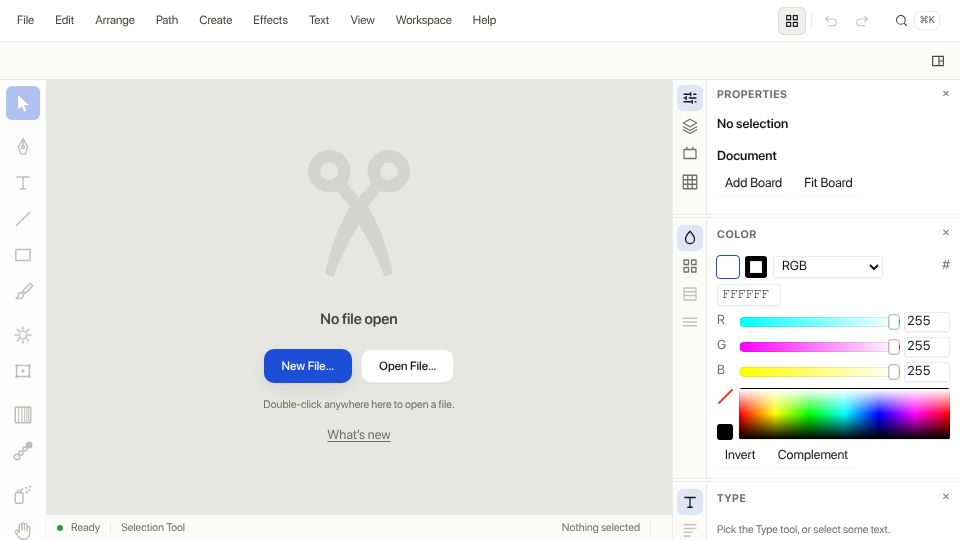This screenshot has width=960, height=540.
Task: Click the Undo arrow
Action: tap(831, 21)
